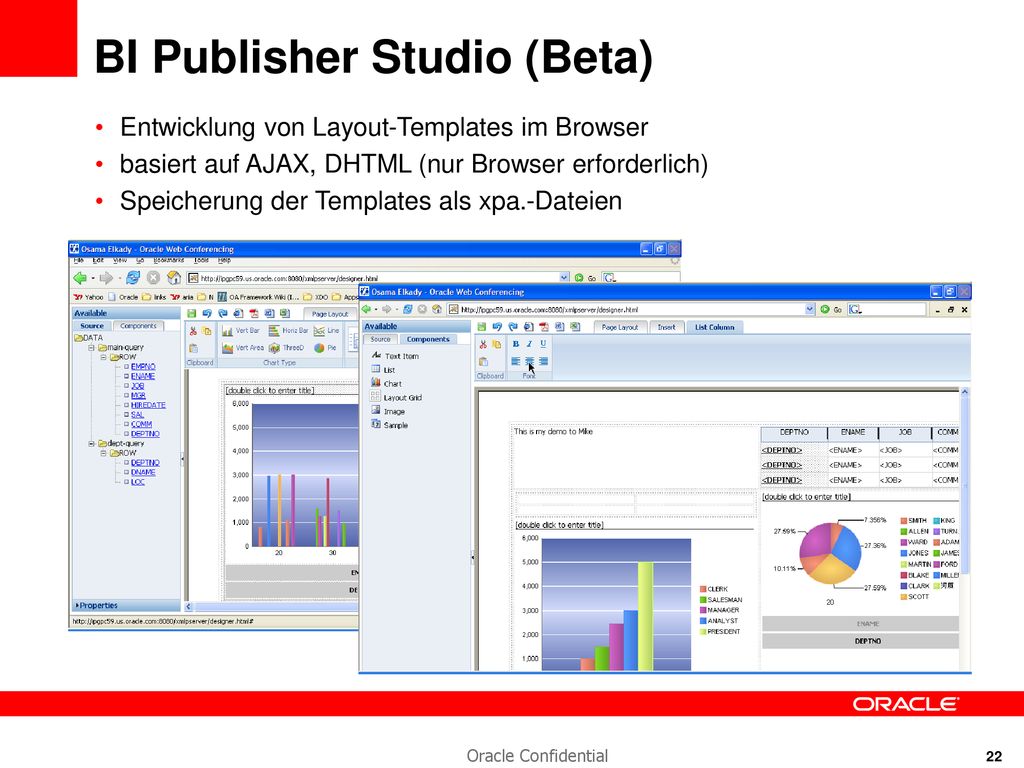Click the CLERK legend color swatch
The width and height of the screenshot is (1024, 768).
pyautogui.click(x=703, y=589)
